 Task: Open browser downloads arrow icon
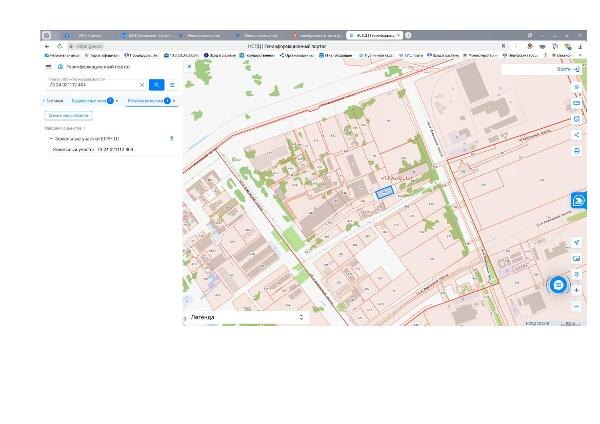point(580,46)
